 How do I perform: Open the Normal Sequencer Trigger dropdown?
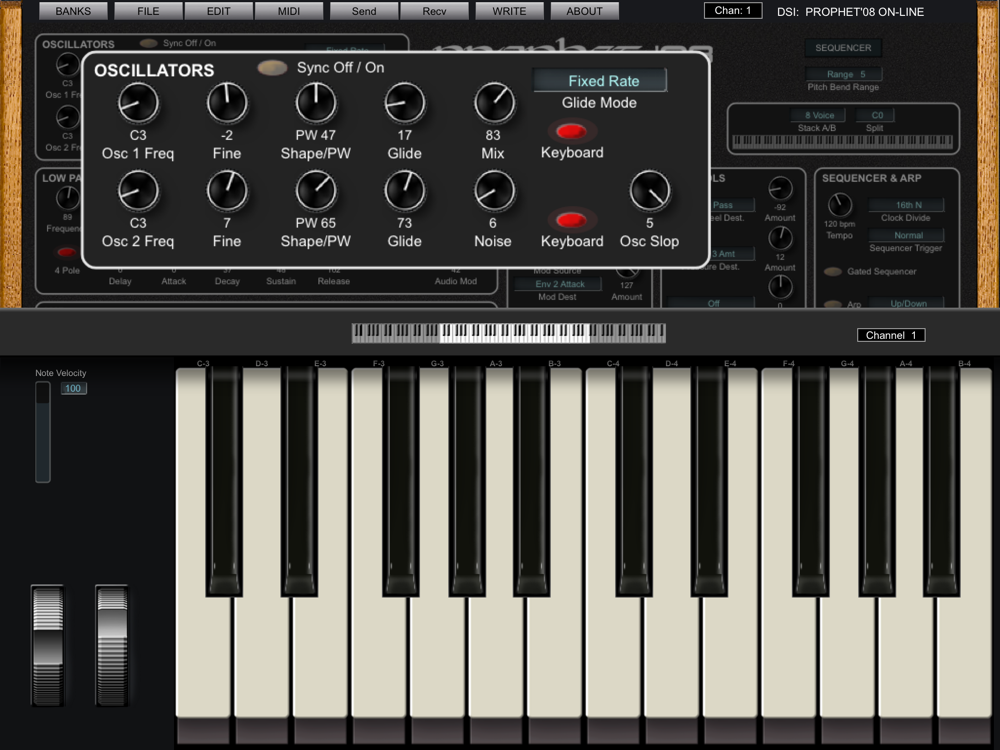(906, 235)
